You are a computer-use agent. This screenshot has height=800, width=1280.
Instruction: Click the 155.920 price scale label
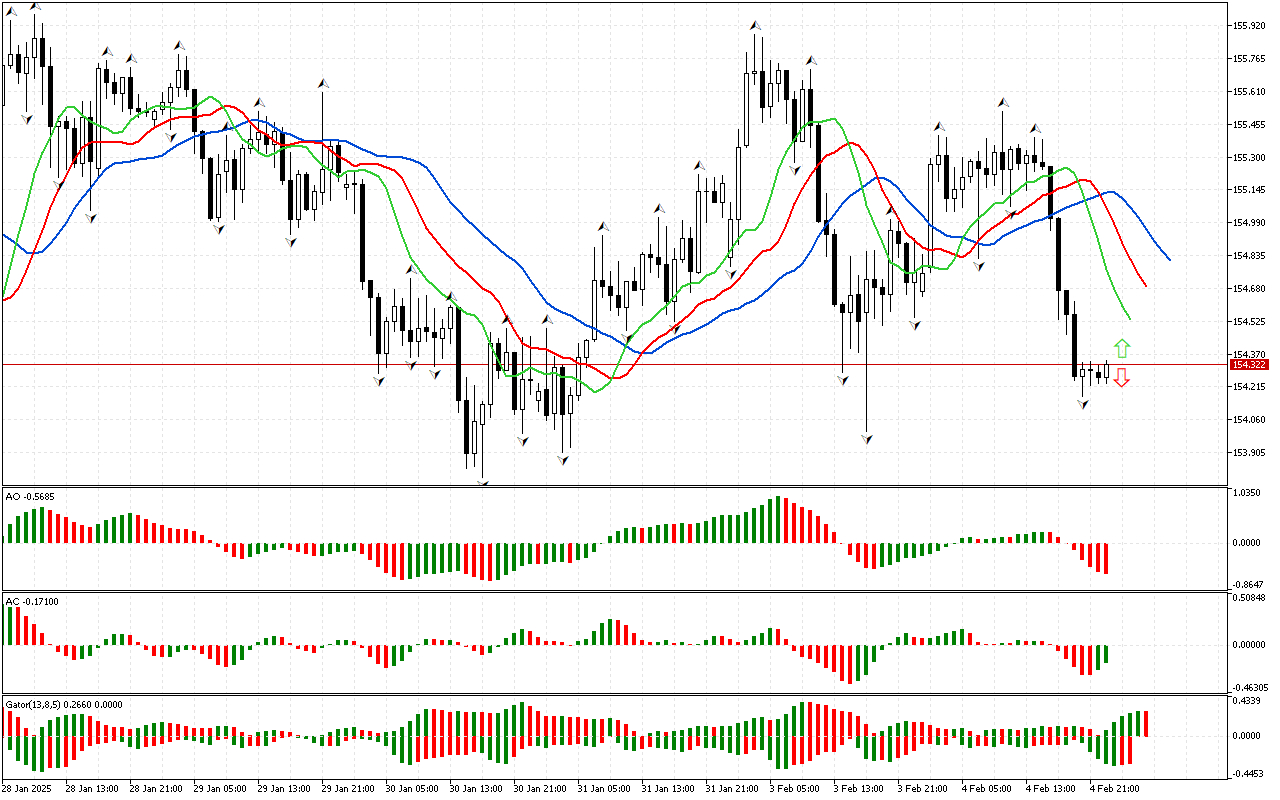1249,26
